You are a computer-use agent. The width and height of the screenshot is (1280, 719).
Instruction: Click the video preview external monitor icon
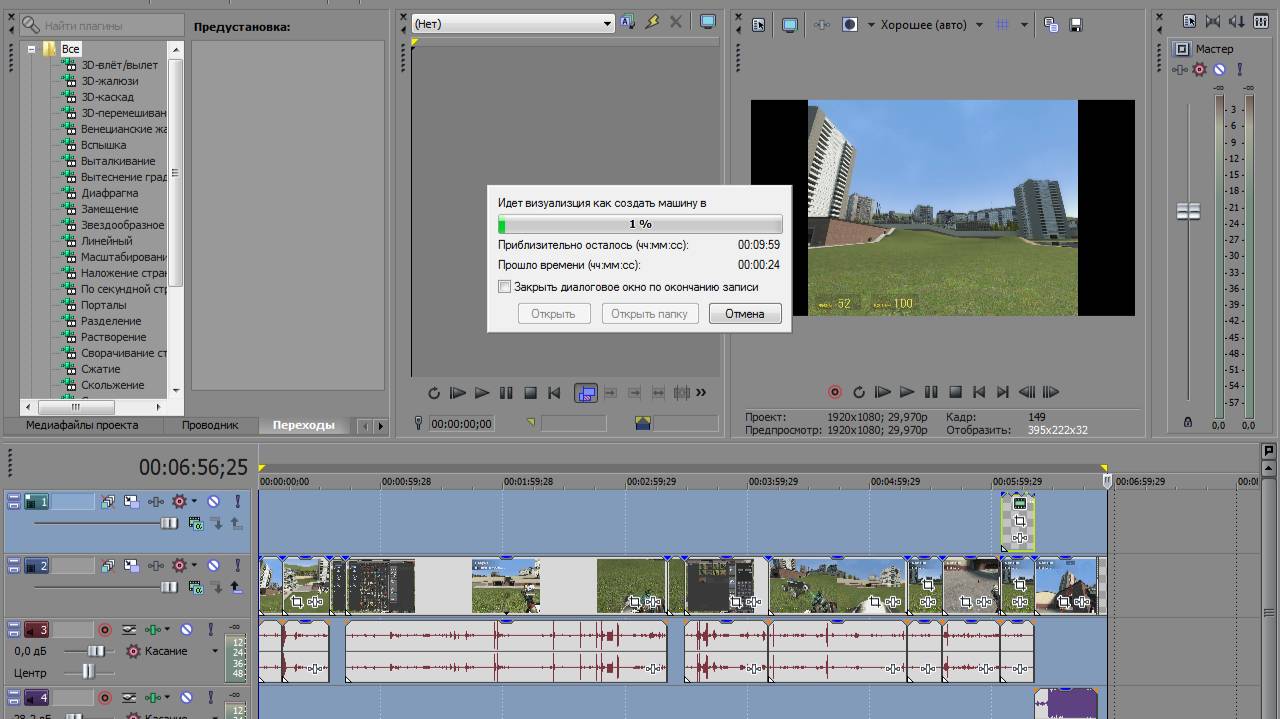[x=790, y=25]
